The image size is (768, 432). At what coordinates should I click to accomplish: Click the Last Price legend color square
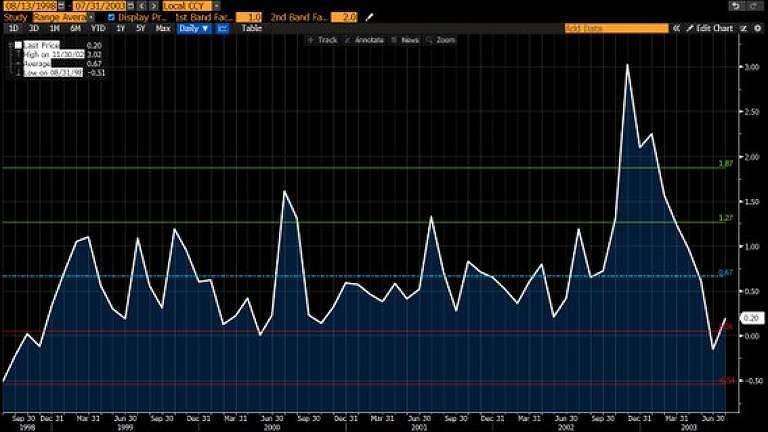(x=18, y=45)
